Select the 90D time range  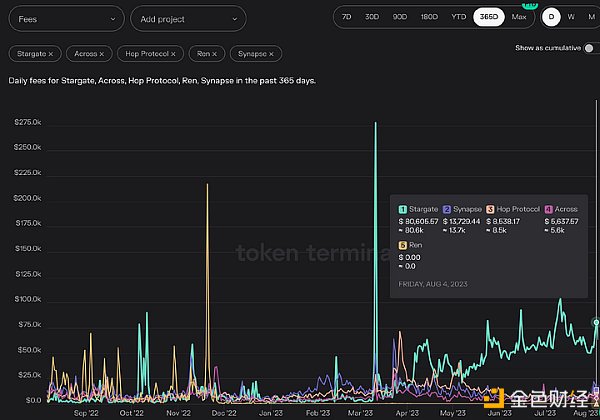pos(400,17)
